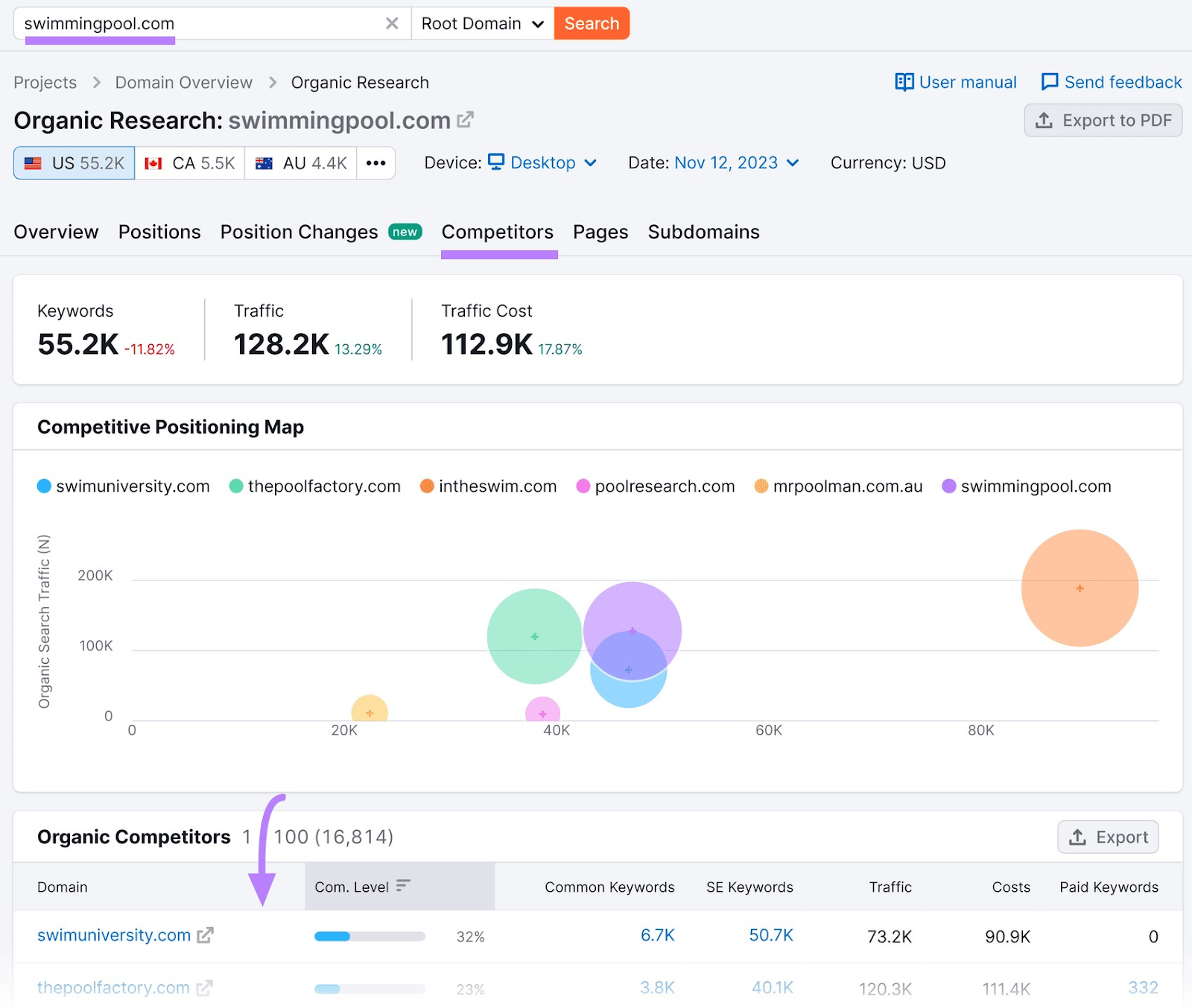
Task: Sort by Common Keywords column
Action: [x=609, y=887]
